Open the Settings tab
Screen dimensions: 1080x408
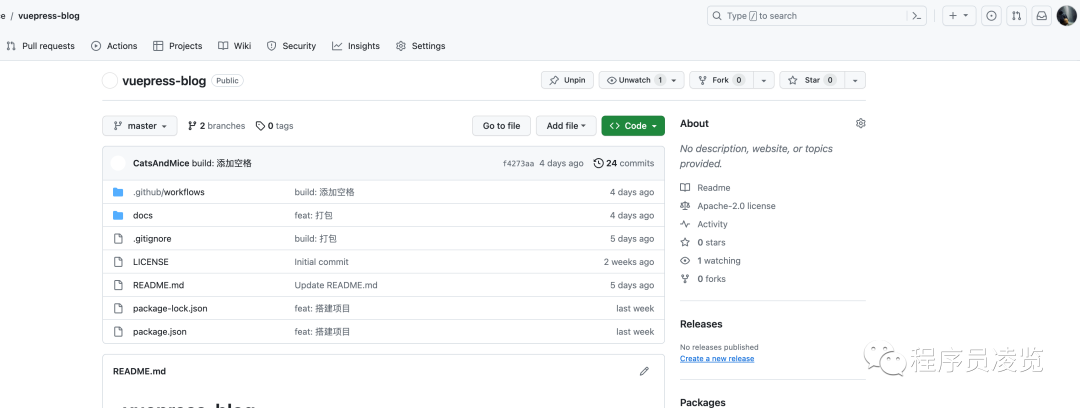(421, 46)
